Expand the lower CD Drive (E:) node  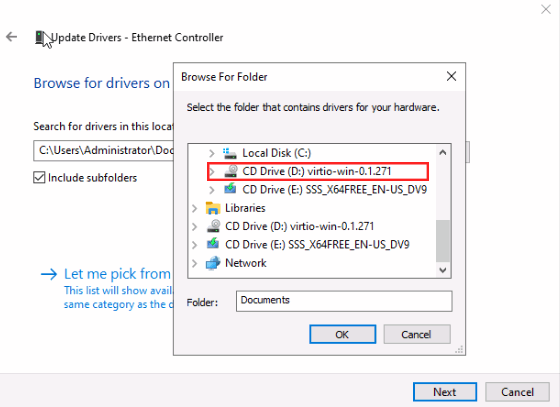195,245
